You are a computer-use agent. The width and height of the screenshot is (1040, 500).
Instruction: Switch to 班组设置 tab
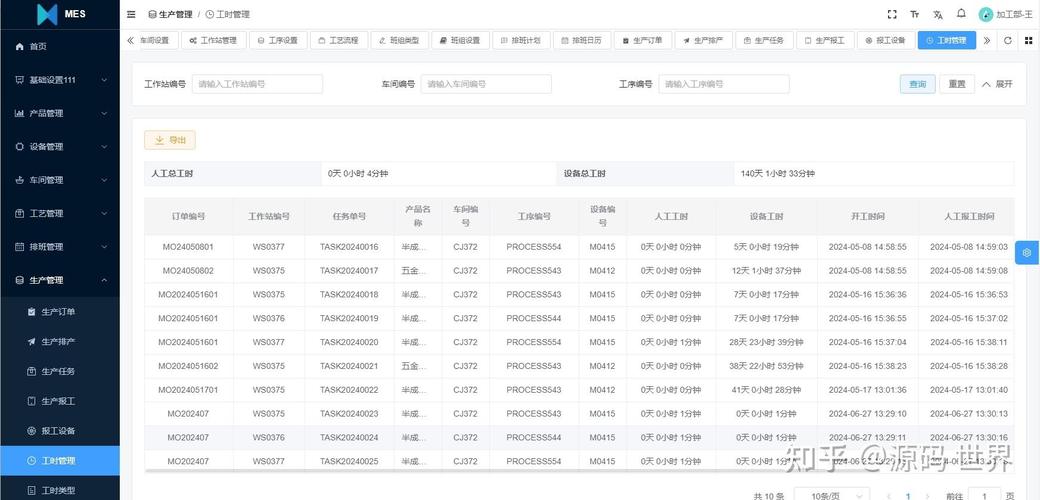click(x=460, y=40)
